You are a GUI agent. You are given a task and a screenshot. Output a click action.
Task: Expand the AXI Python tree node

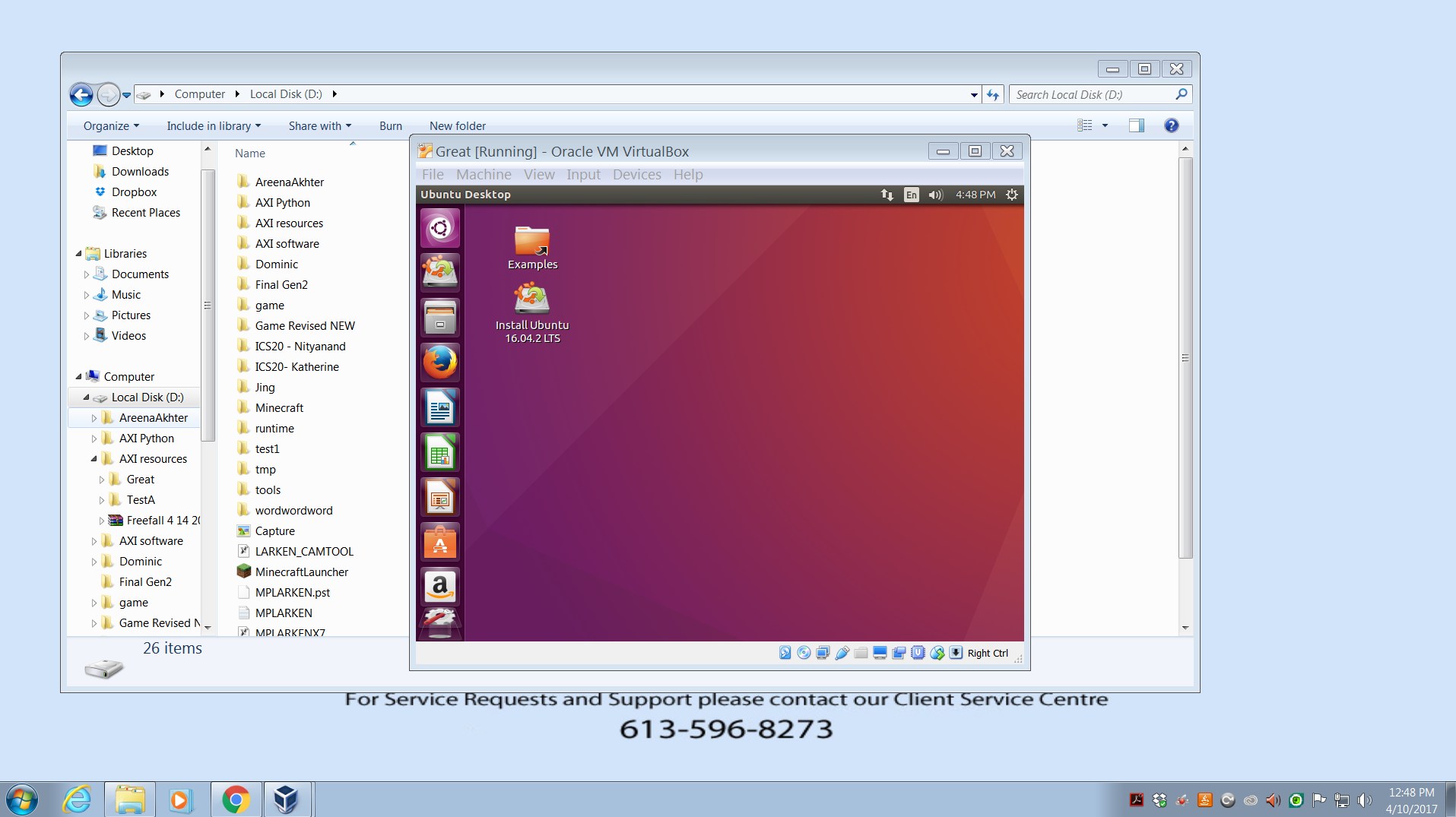(x=94, y=439)
